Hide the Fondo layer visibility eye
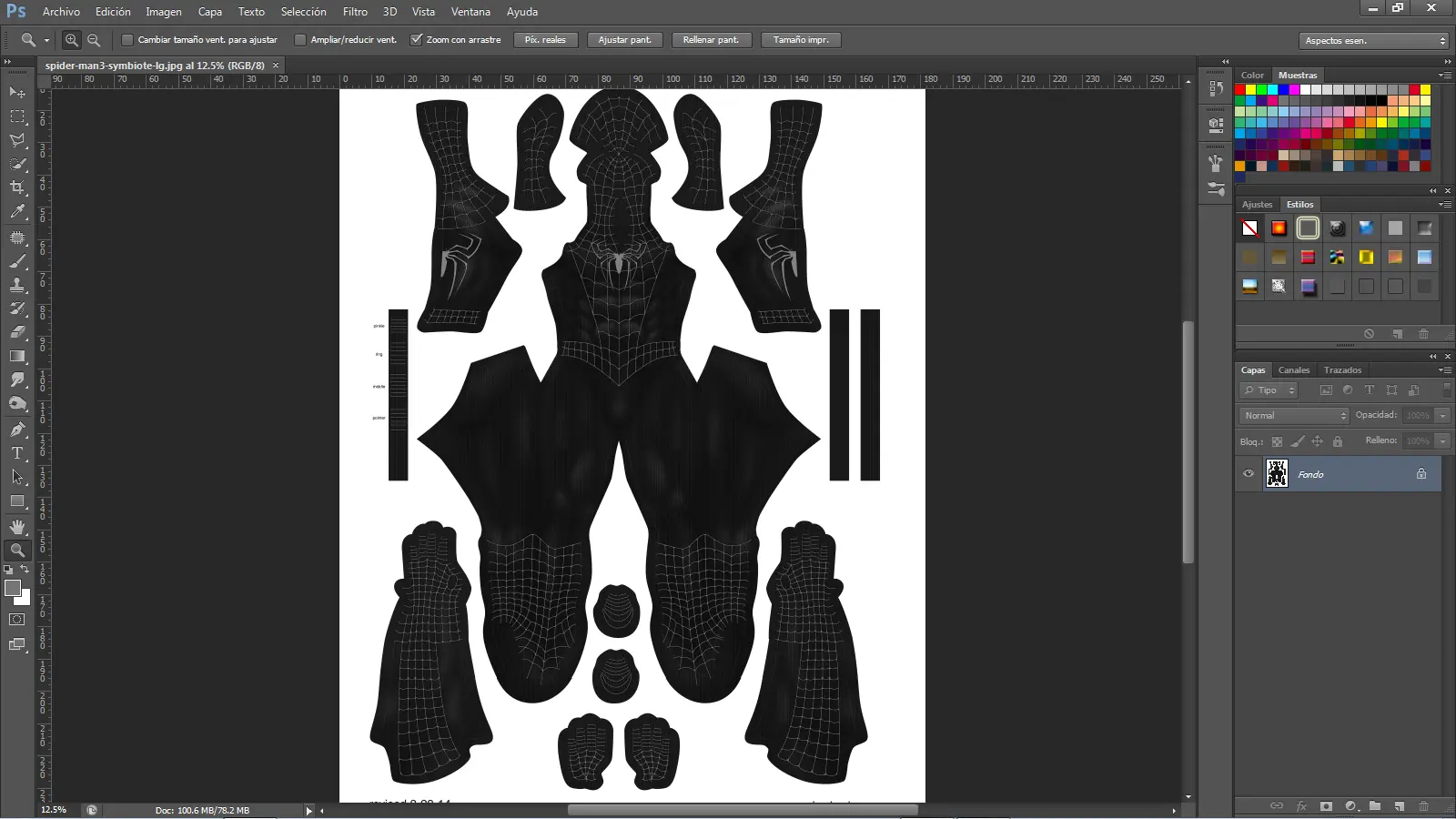The width and height of the screenshot is (1456, 819). tap(1249, 474)
